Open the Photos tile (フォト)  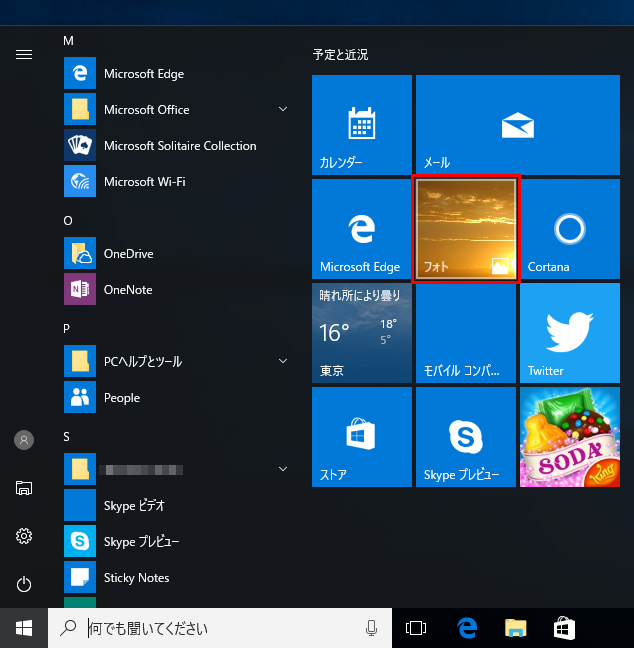pyautogui.click(x=465, y=229)
